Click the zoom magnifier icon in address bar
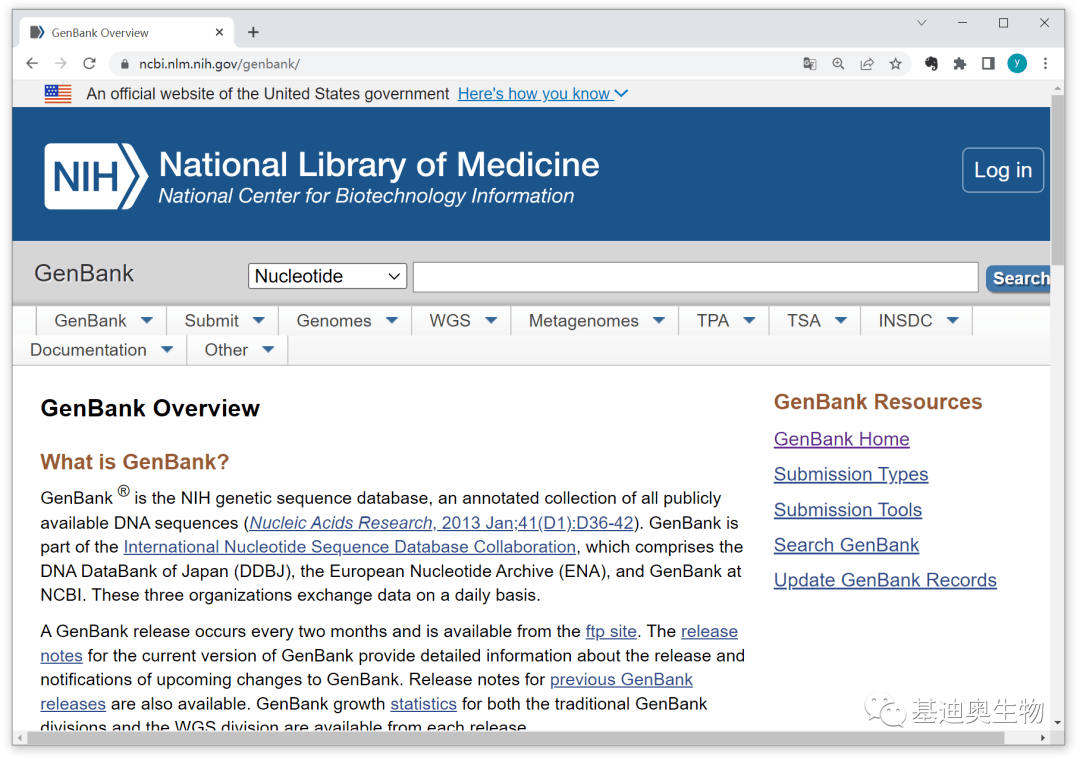The height and width of the screenshot is (759, 1080). pos(838,63)
